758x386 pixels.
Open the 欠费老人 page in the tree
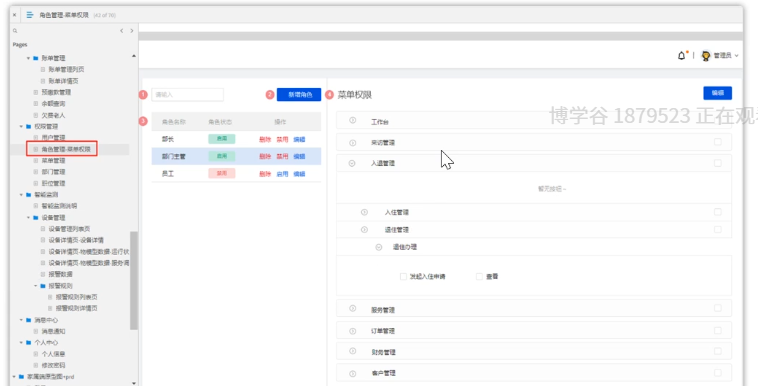(x=53, y=115)
